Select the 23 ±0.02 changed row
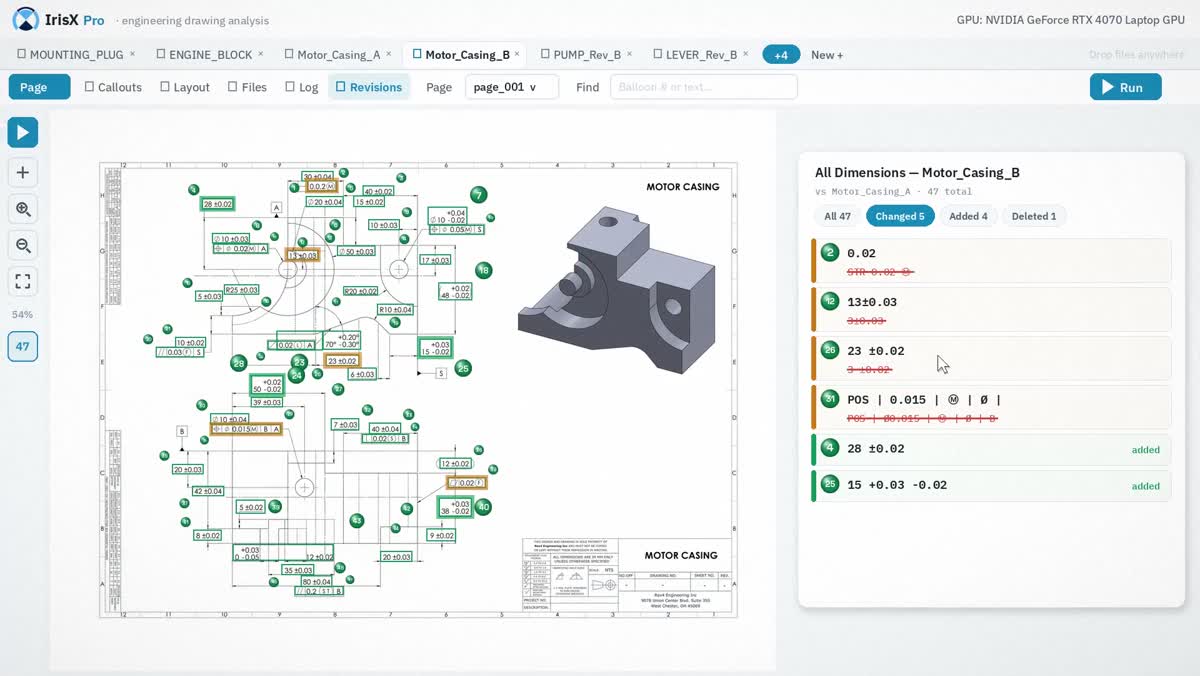Screen dimensions: 1200x676 991,359
